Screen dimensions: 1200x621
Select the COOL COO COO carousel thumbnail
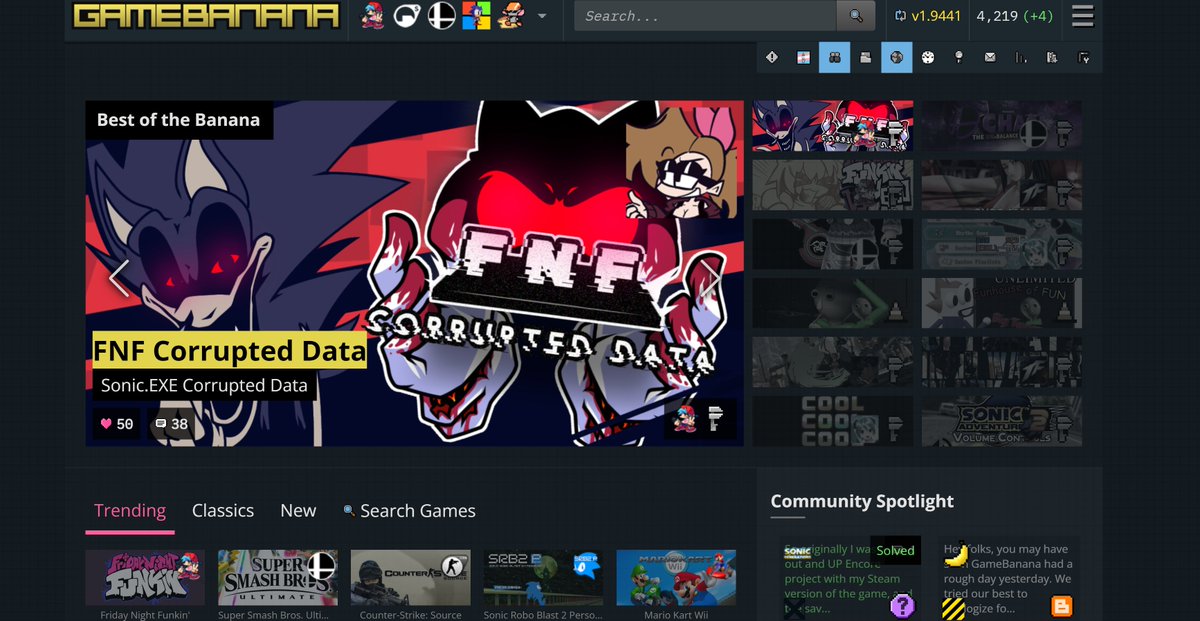point(833,421)
